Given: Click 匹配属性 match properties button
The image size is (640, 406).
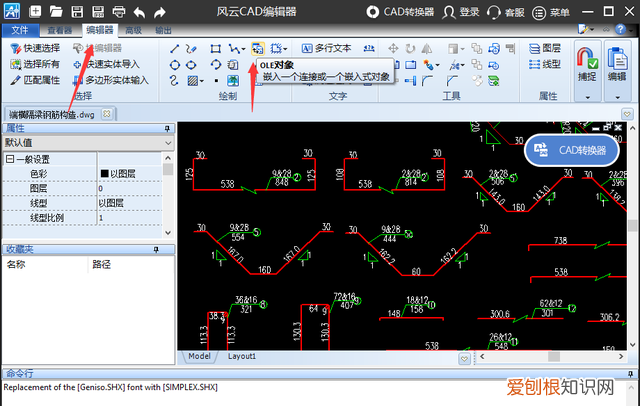Looking at the screenshot, I should click(35, 80).
